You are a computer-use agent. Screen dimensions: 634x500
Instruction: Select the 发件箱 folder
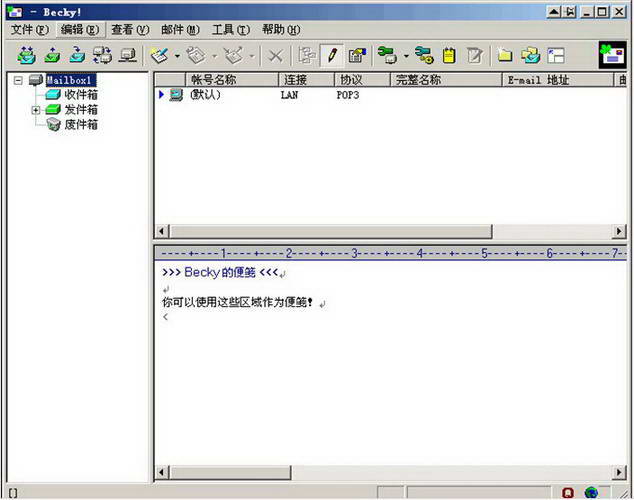(81, 110)
